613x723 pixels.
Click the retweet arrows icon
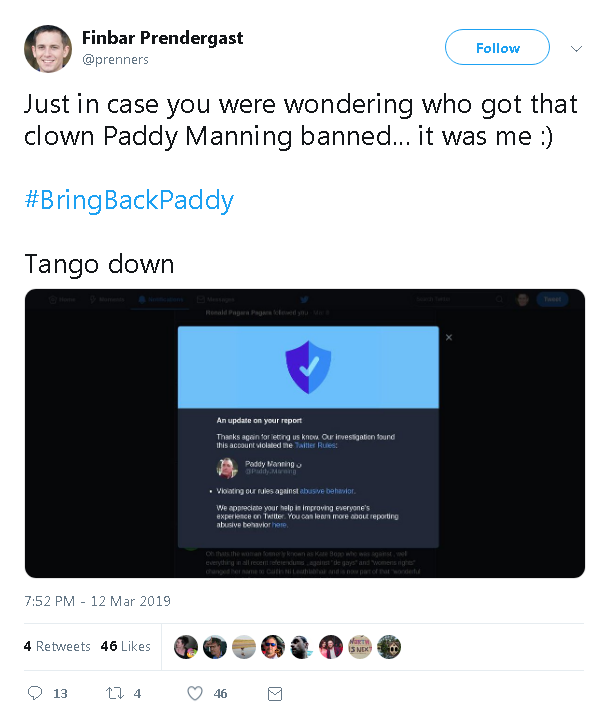tap(114, 693)
